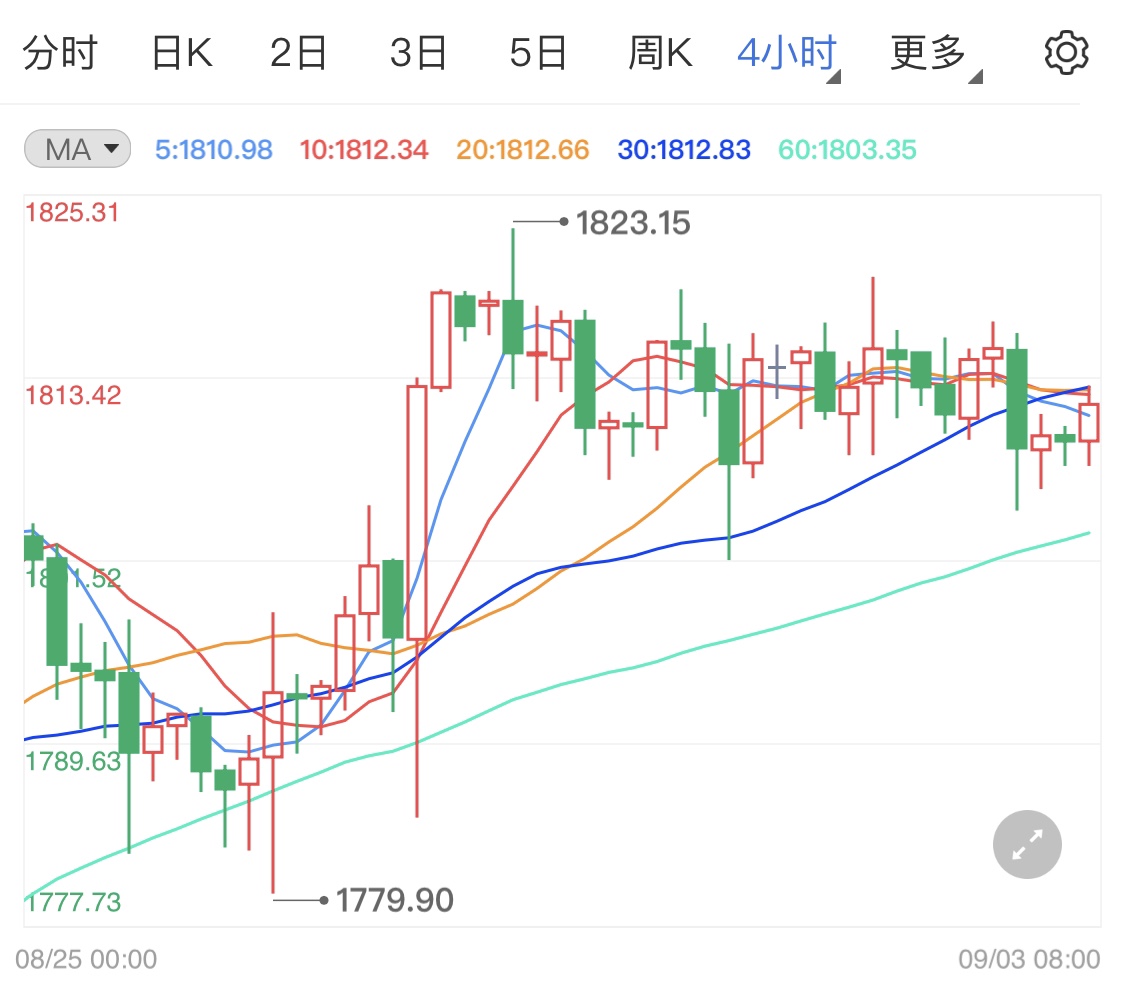The height and width of the screenshot is (988, 1125).
Task: Open chart settings gear icon
Action: coord(1066,52)
